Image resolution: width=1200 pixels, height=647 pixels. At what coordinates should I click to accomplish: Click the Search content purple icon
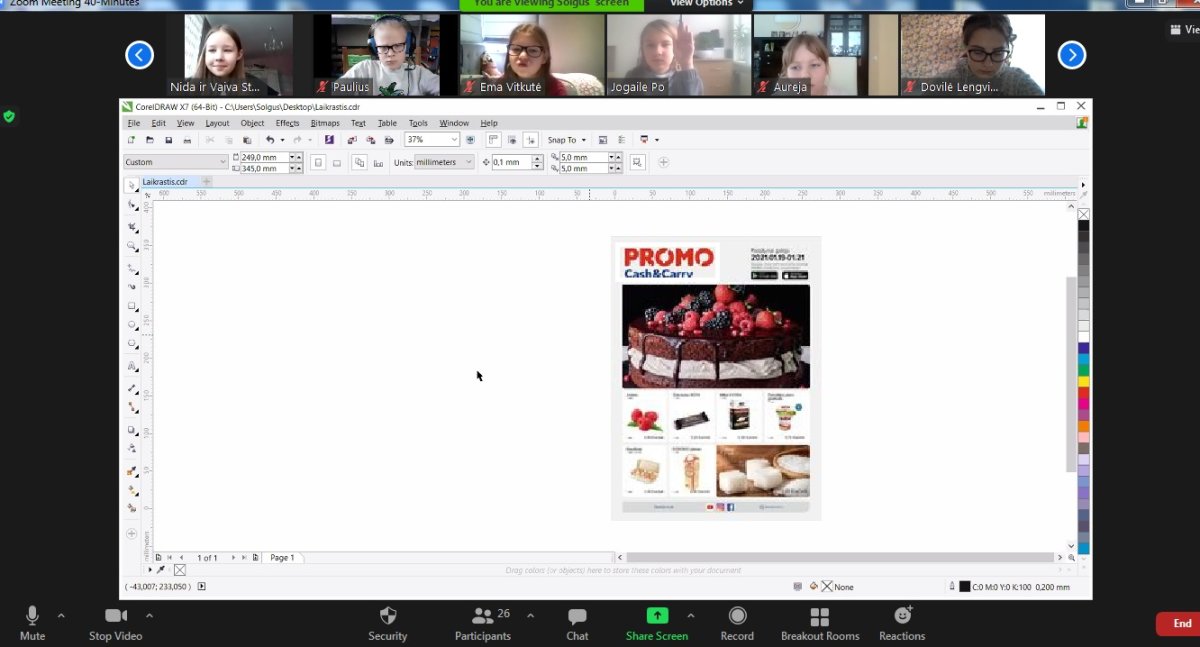click(329, 140)
